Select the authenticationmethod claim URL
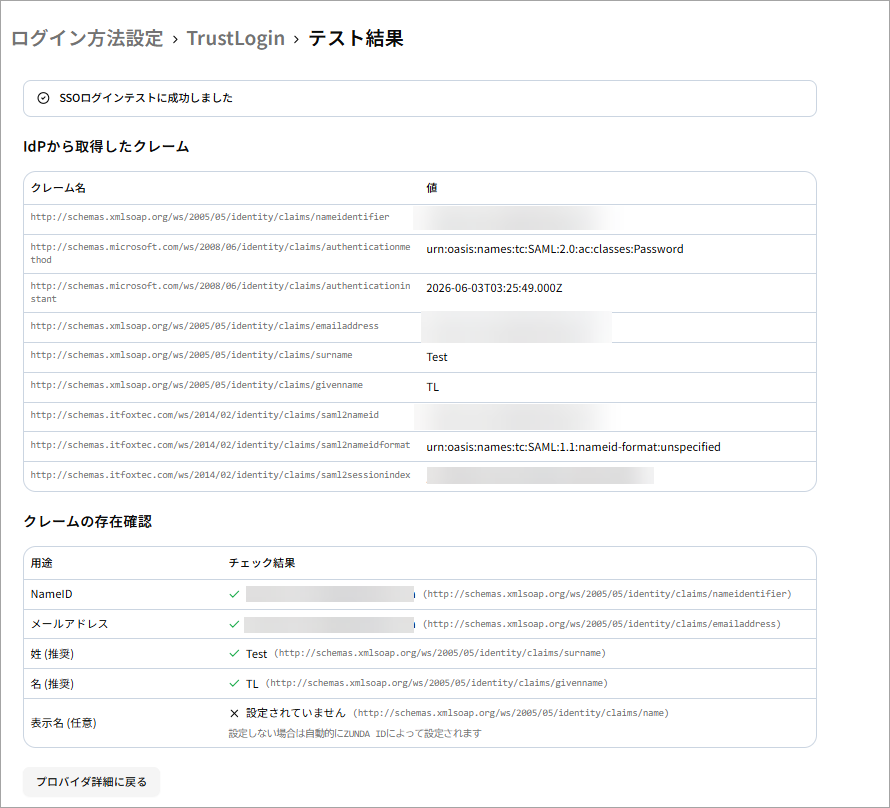 pyautogui.click(x=220, y=253)
